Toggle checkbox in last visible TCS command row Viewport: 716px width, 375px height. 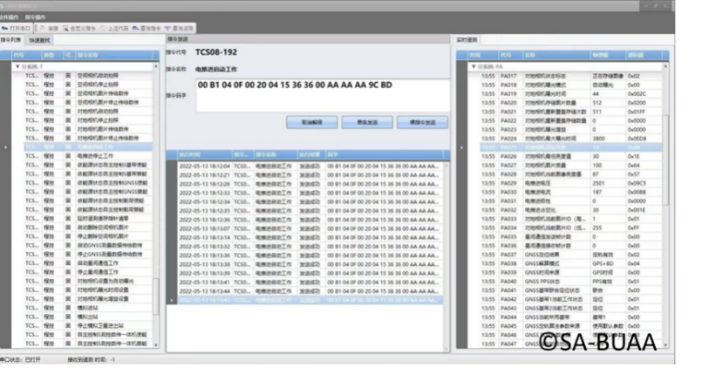pos(68,343)
